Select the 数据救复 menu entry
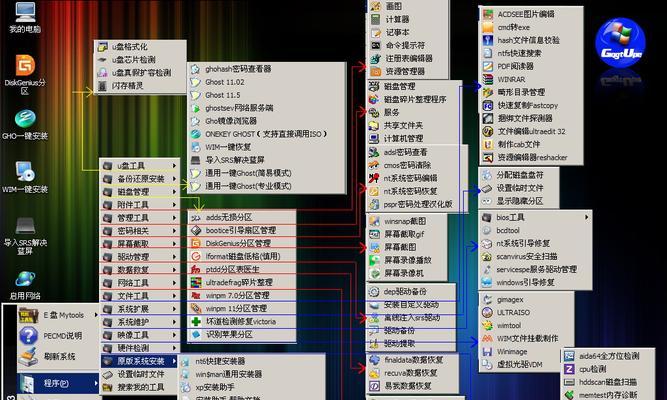Image resolution: width=667 pixels, height=400 pixels. coord(140,270)
